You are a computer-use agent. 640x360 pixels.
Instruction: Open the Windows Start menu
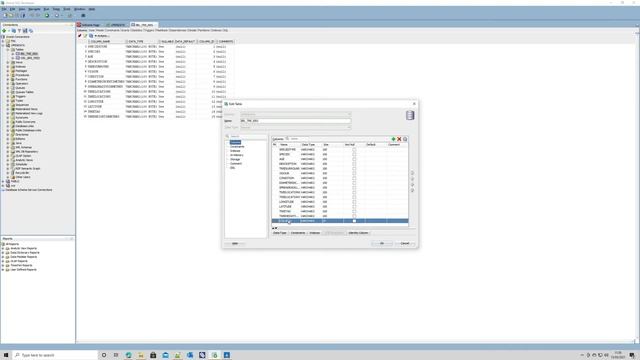click(x=6, y=355)
